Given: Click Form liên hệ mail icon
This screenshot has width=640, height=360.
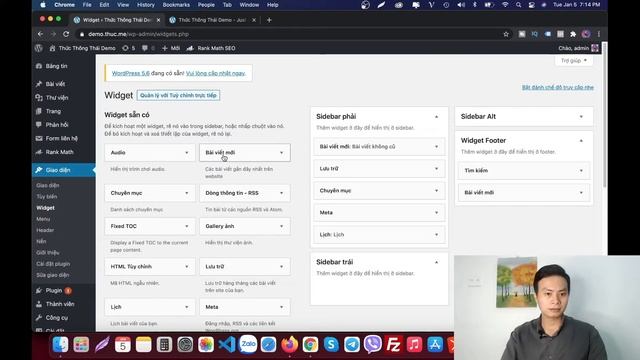Looking at the screenshot, I should tap(39, 138).
